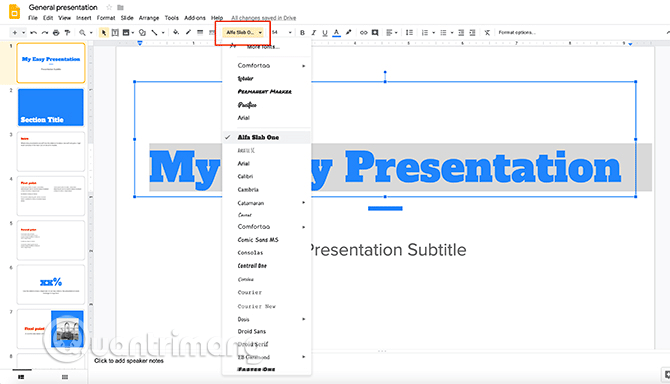Toggle italic formatting

(313, 32)
